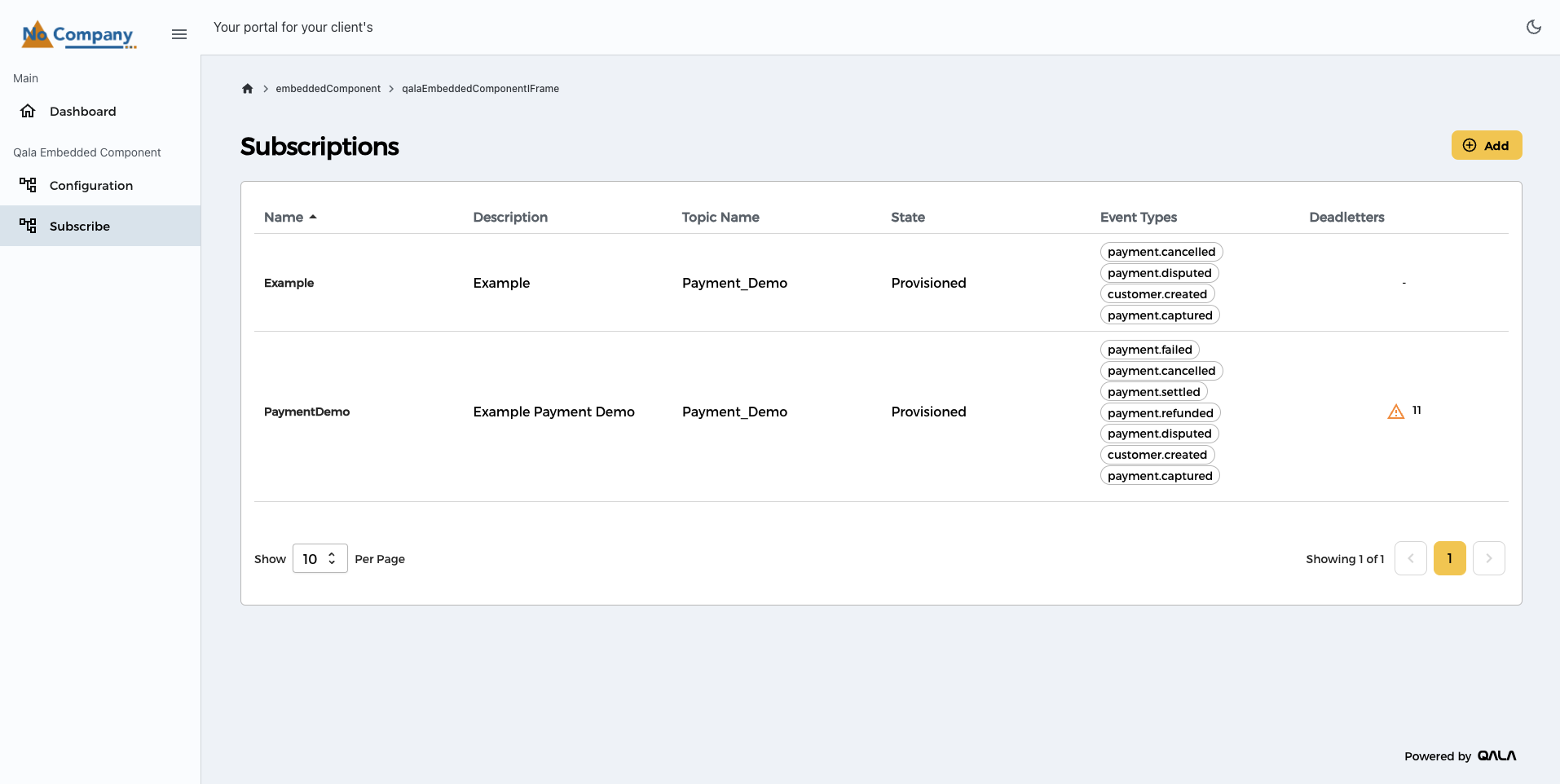
Task: Open the Example subscription name
Action: 289,283
